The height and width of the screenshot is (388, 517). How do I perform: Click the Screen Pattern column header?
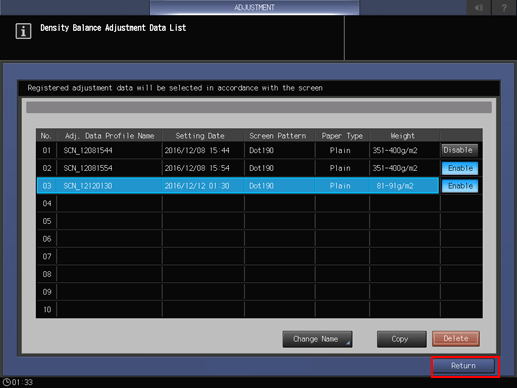[x=278, y=136]
